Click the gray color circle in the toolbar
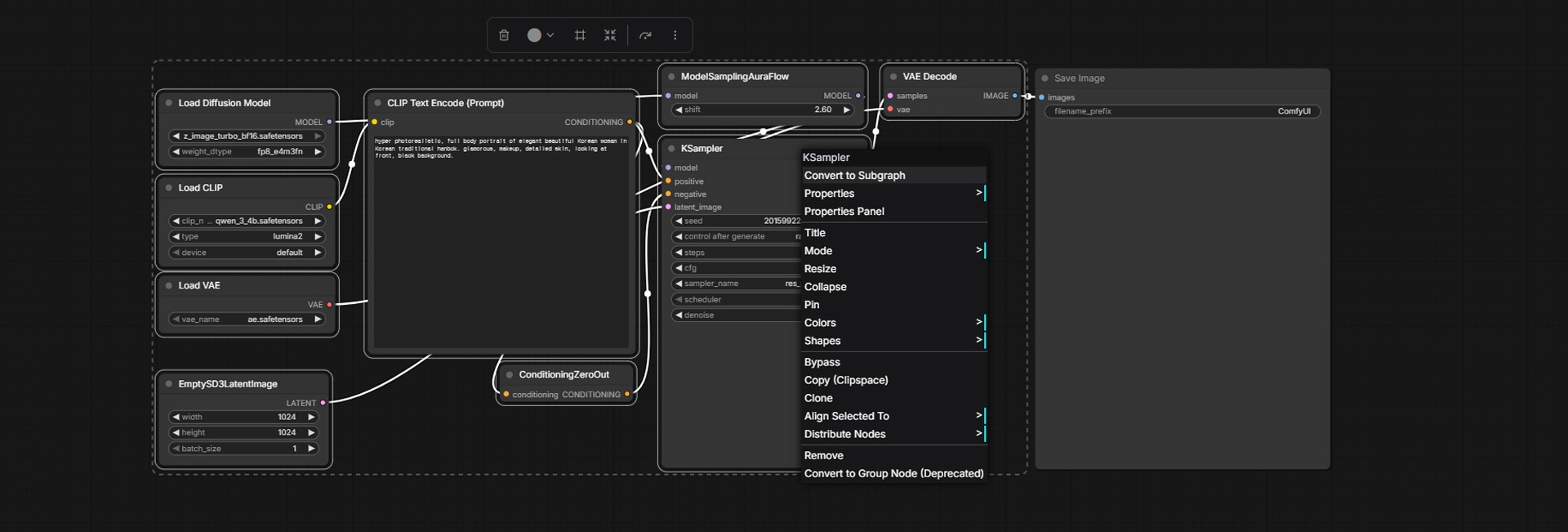This screenshot has height=532, width=1568. point(535,35)
